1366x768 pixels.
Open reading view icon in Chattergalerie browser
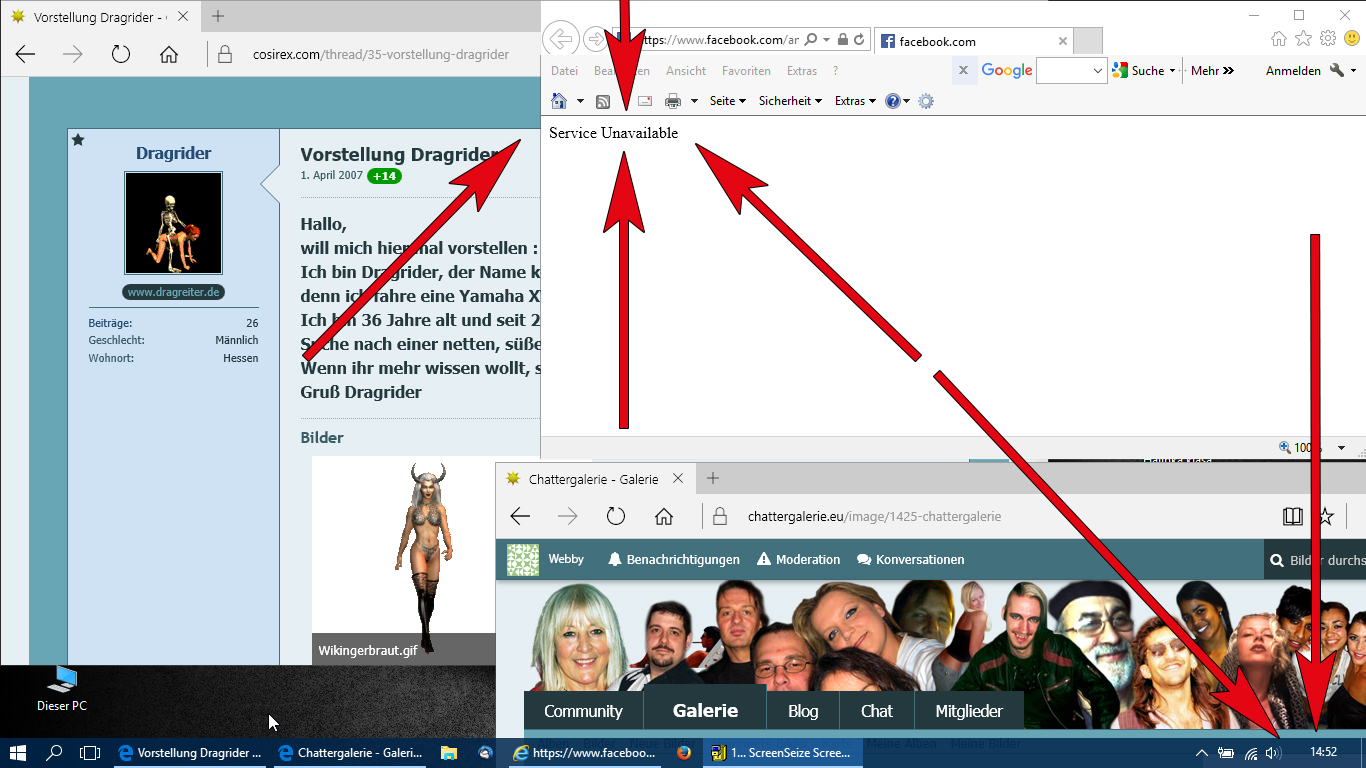[x=1293, y=516]
